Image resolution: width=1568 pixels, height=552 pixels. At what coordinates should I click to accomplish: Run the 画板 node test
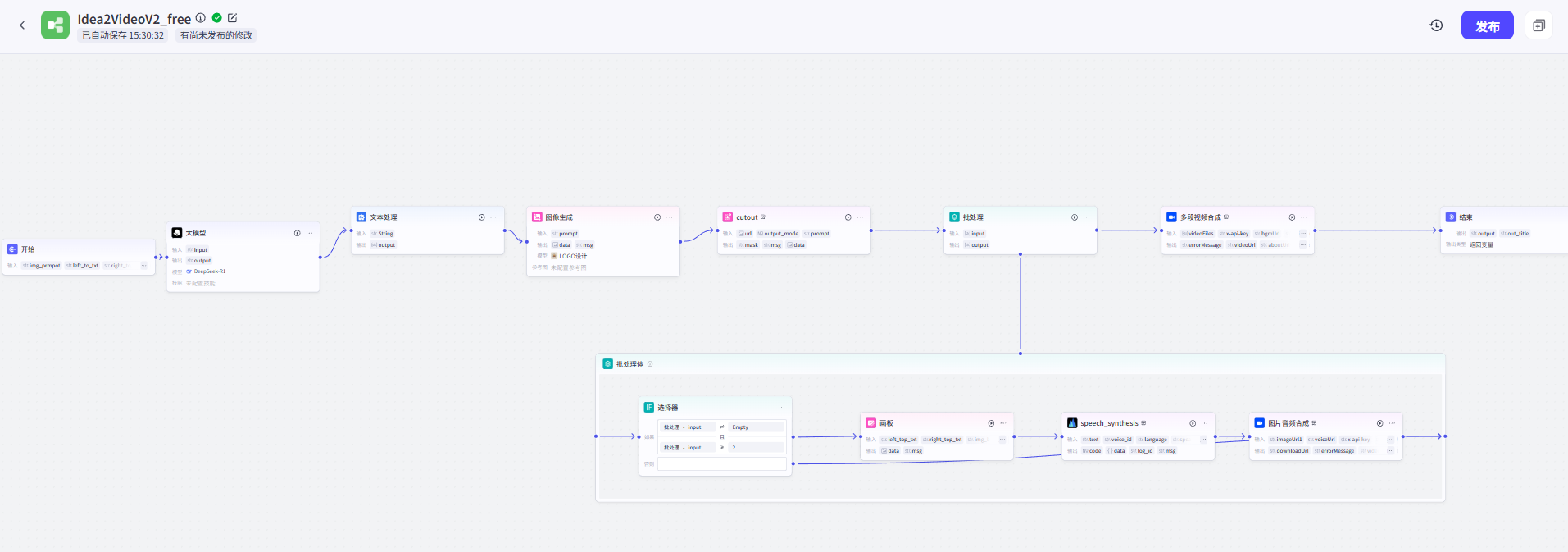pos(991,423)
